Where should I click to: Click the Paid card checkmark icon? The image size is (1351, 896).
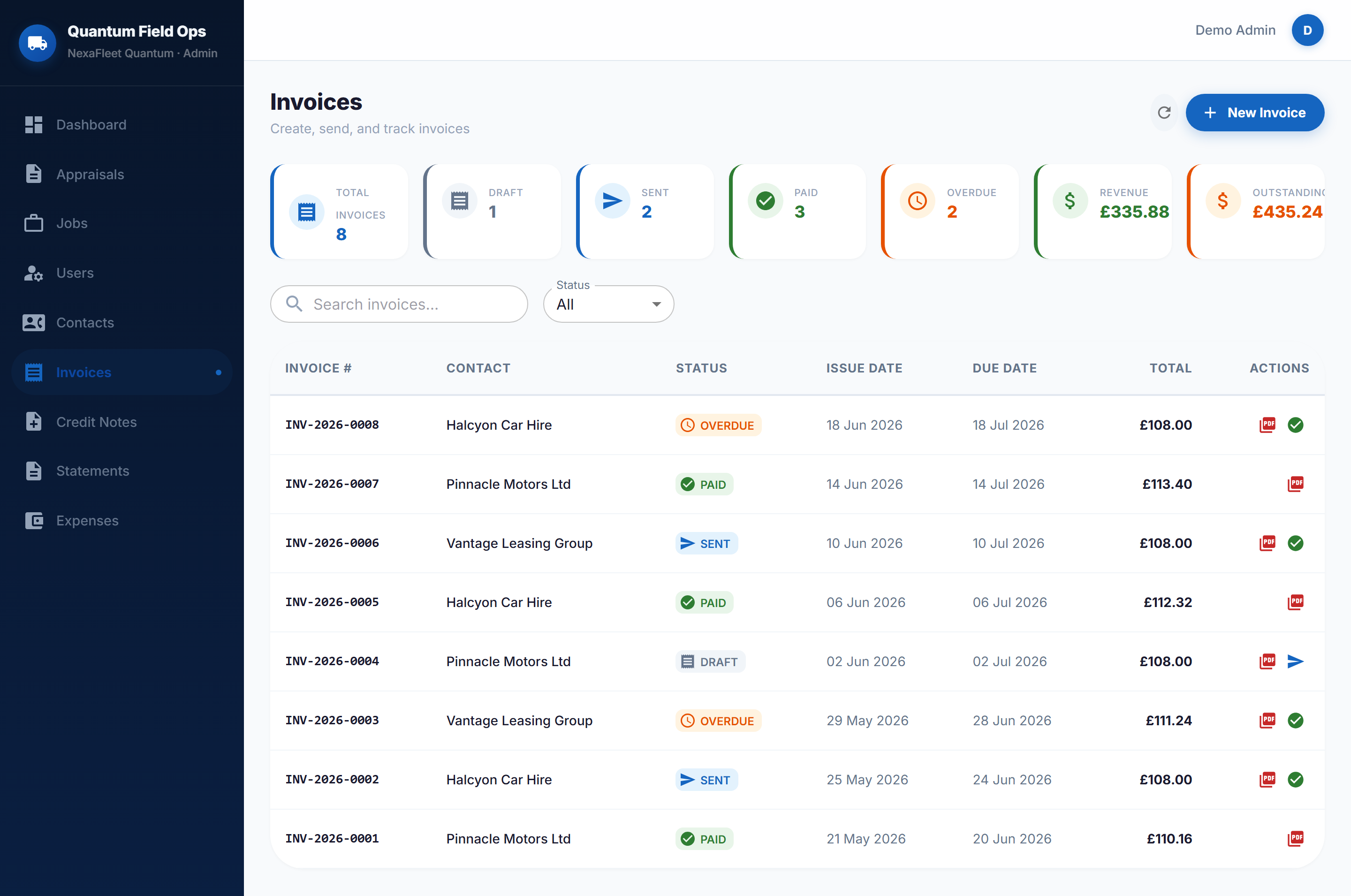point(766,201)
